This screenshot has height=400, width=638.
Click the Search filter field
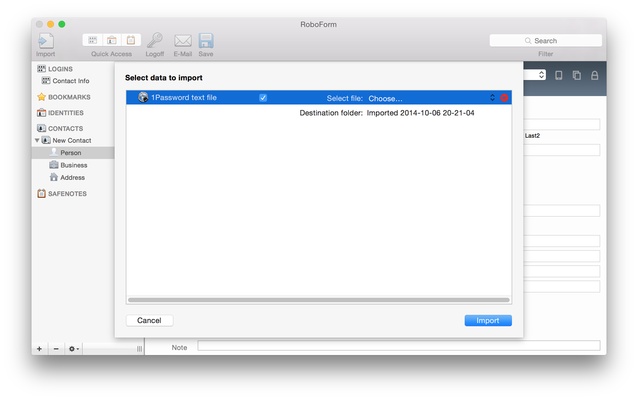click(546, 41)
